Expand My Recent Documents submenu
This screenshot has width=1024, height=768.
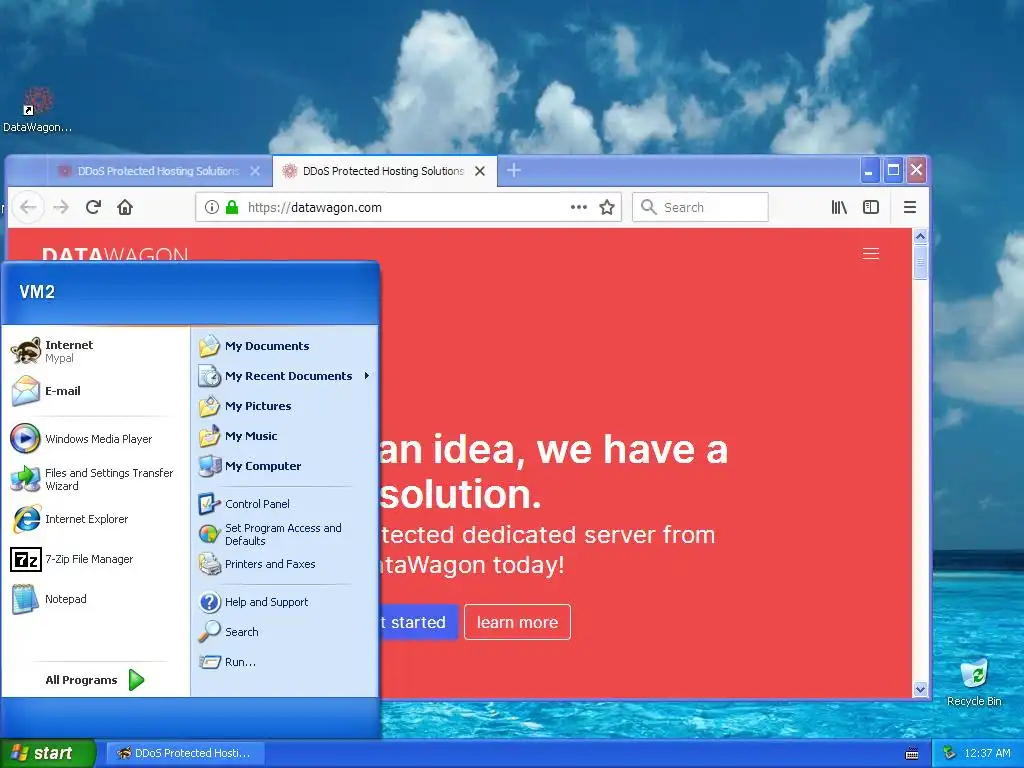(285, 376)
